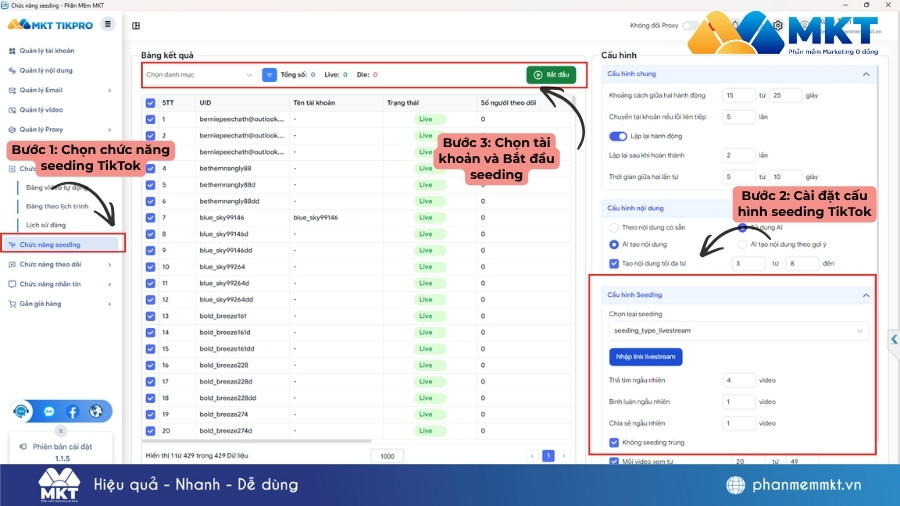This screenshot has height=506, width=900.
Task: Open the website globe icon
Action: [x=96, y=411]
